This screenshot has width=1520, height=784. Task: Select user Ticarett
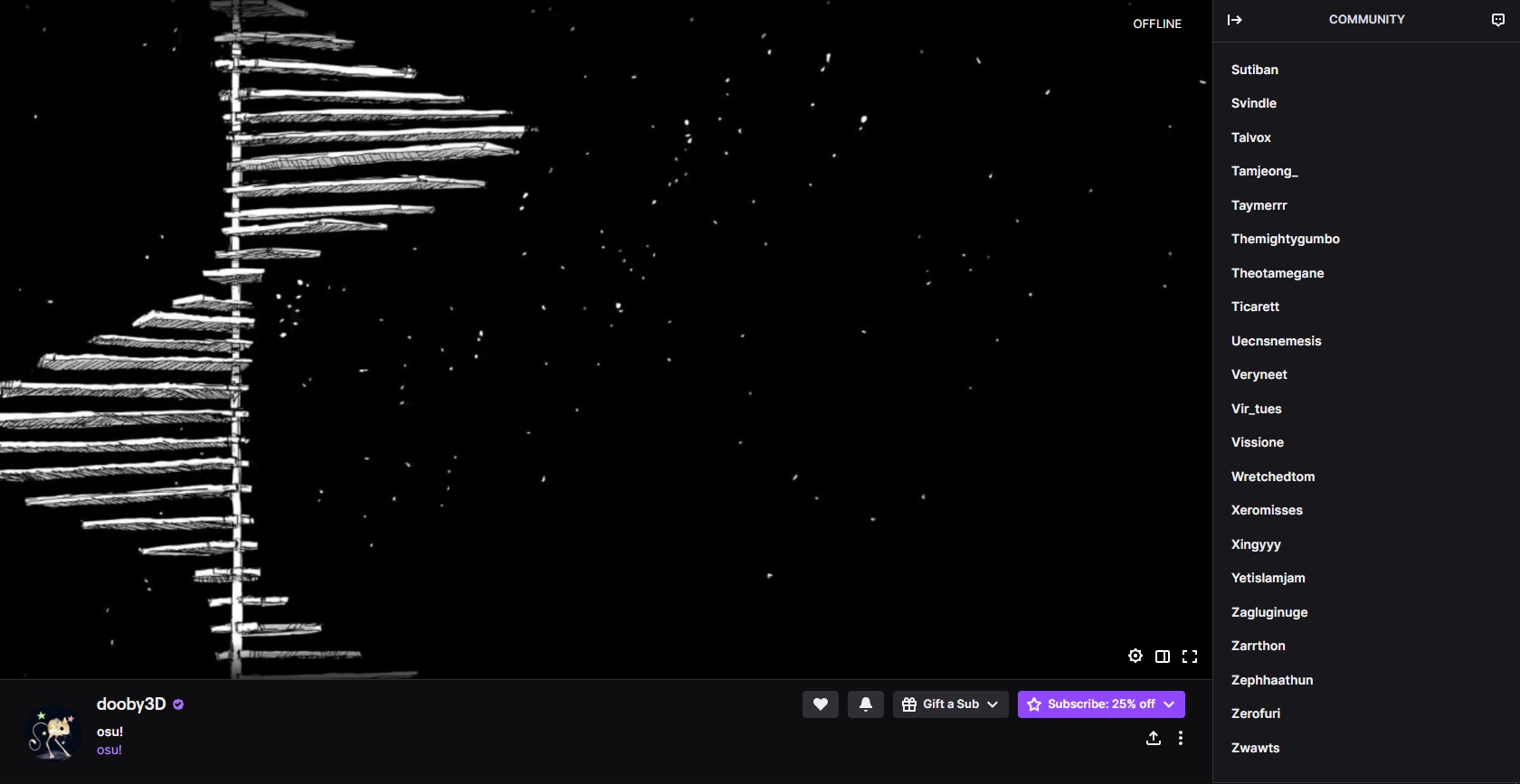pyautogui.click(x=1255, y=307)
